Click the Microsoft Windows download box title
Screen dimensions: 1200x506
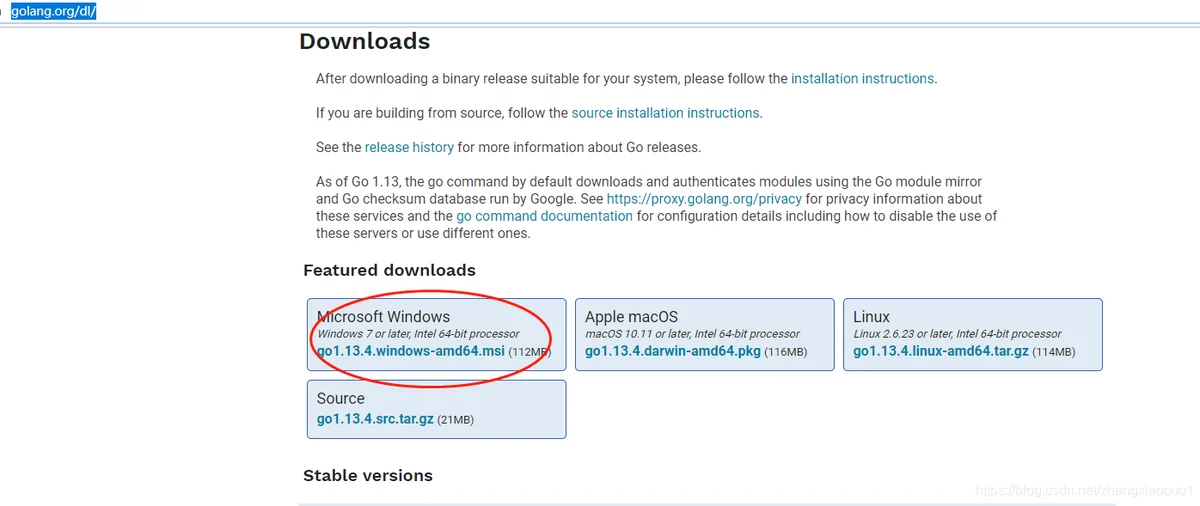point(383,317)
